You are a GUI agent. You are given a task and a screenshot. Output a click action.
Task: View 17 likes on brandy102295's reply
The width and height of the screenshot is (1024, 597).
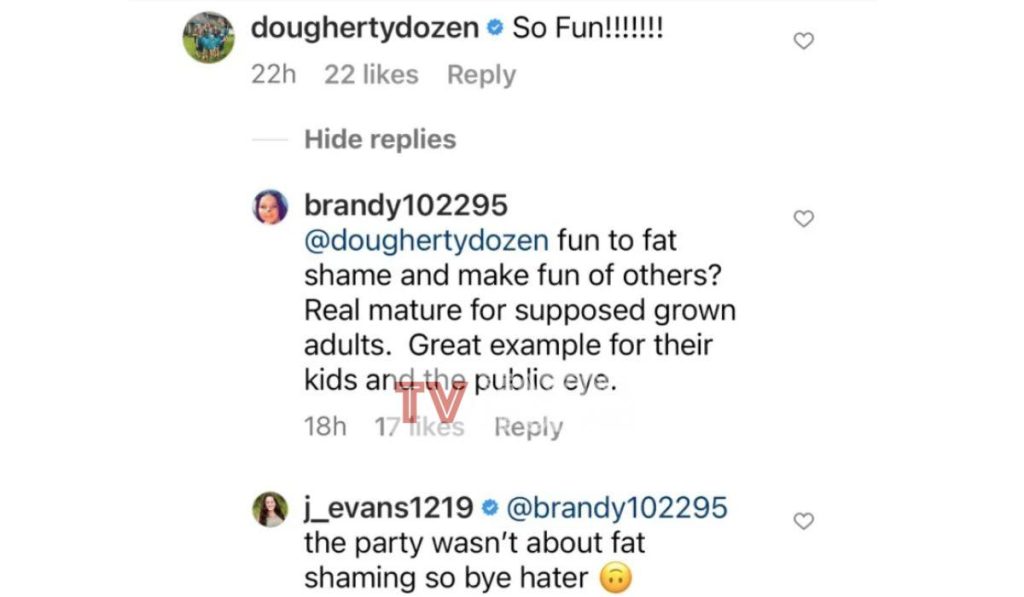click(x=419, y=427)
